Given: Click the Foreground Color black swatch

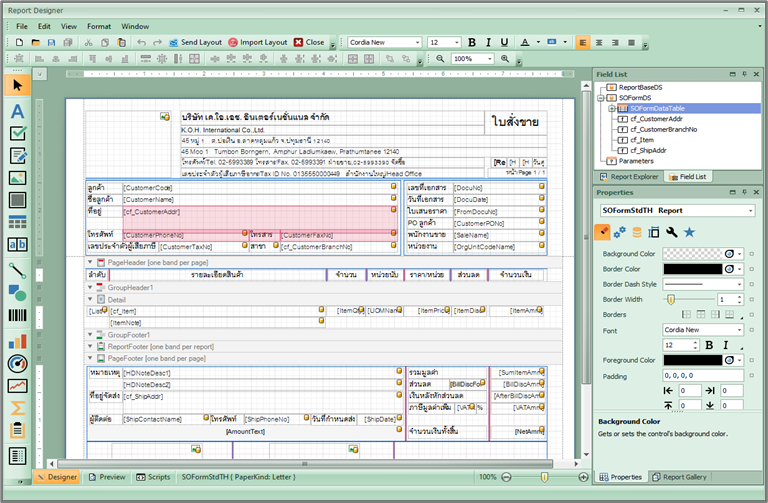Looking at the screenshot, I should (x=691, y=360).
